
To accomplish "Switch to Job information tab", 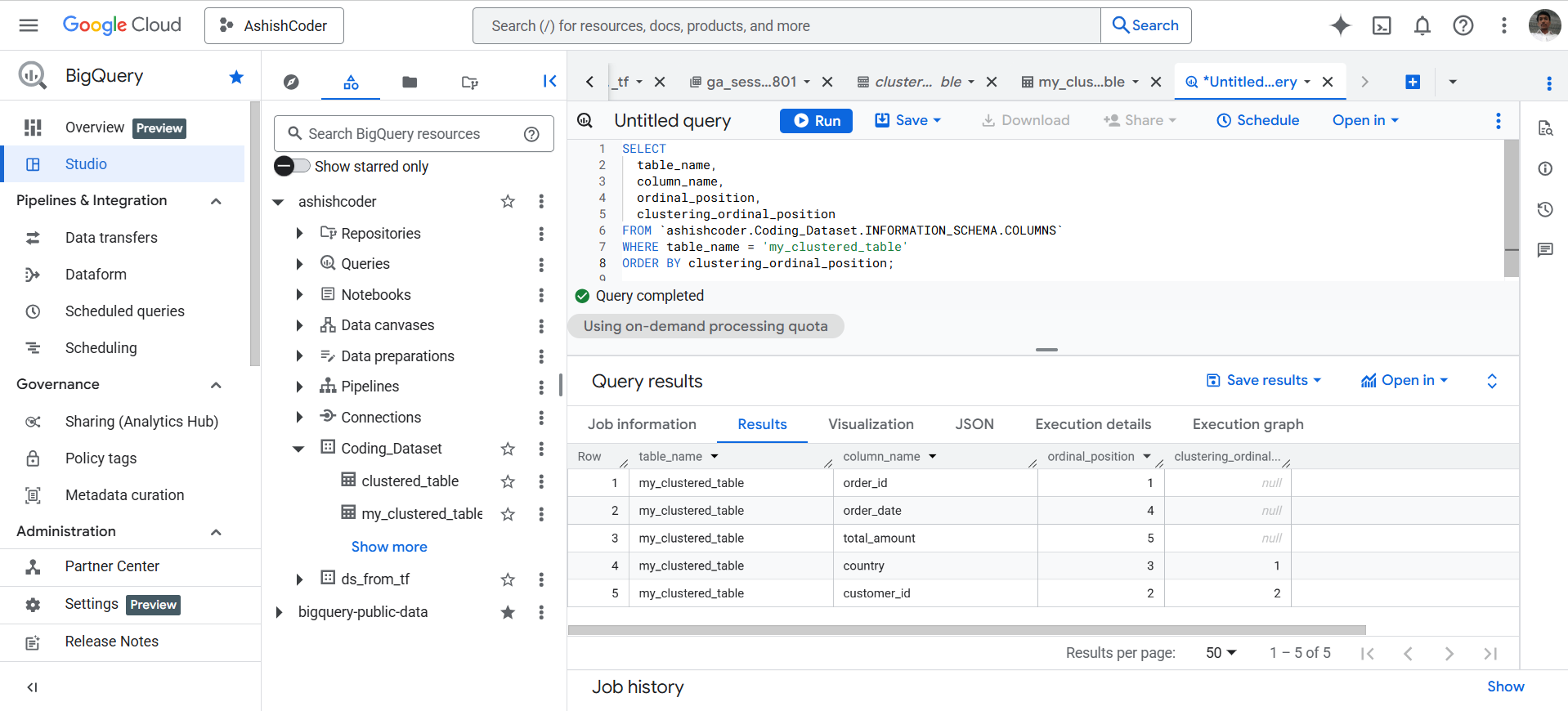I will (642, 424).
